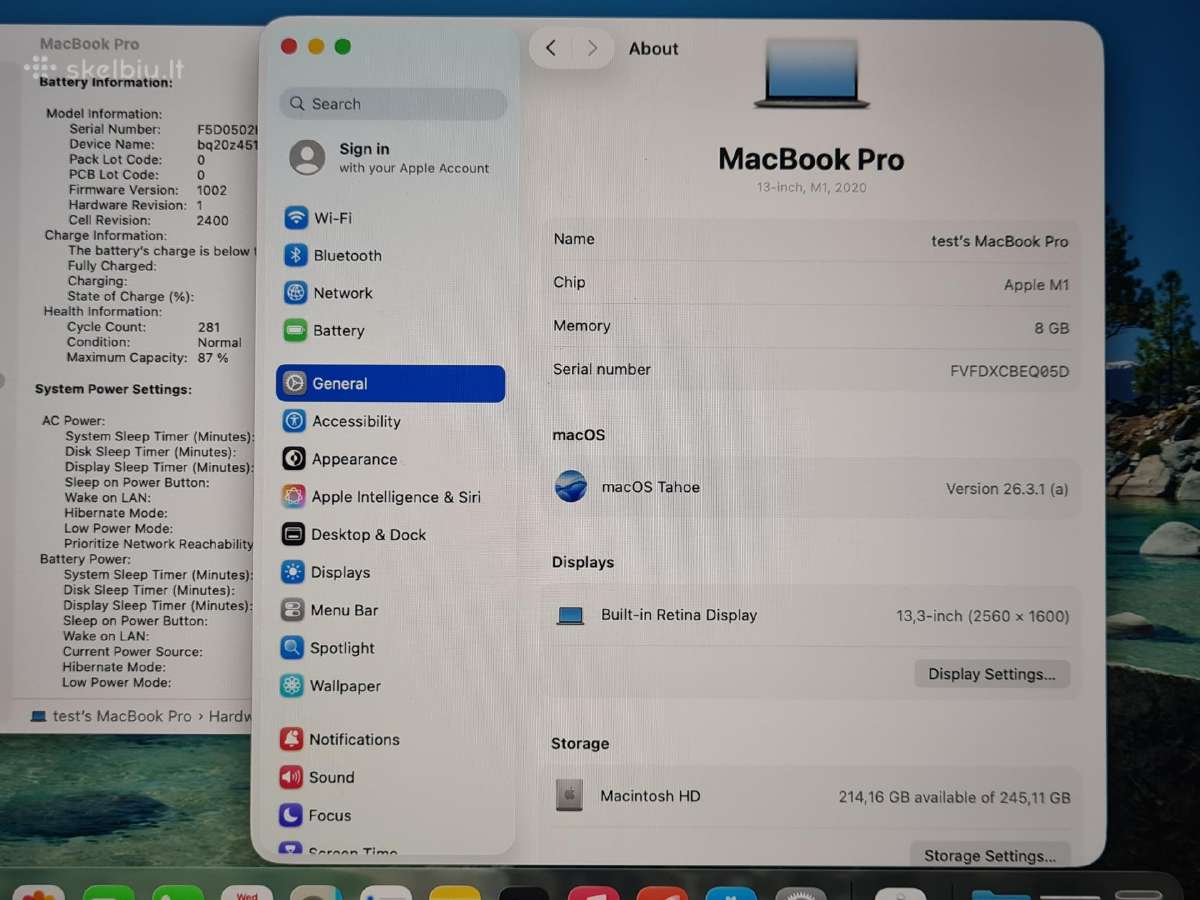Open Storage Settings... button
This screenshot has height=900, width=1200.
pyautogui.click(x=990, y=856)
